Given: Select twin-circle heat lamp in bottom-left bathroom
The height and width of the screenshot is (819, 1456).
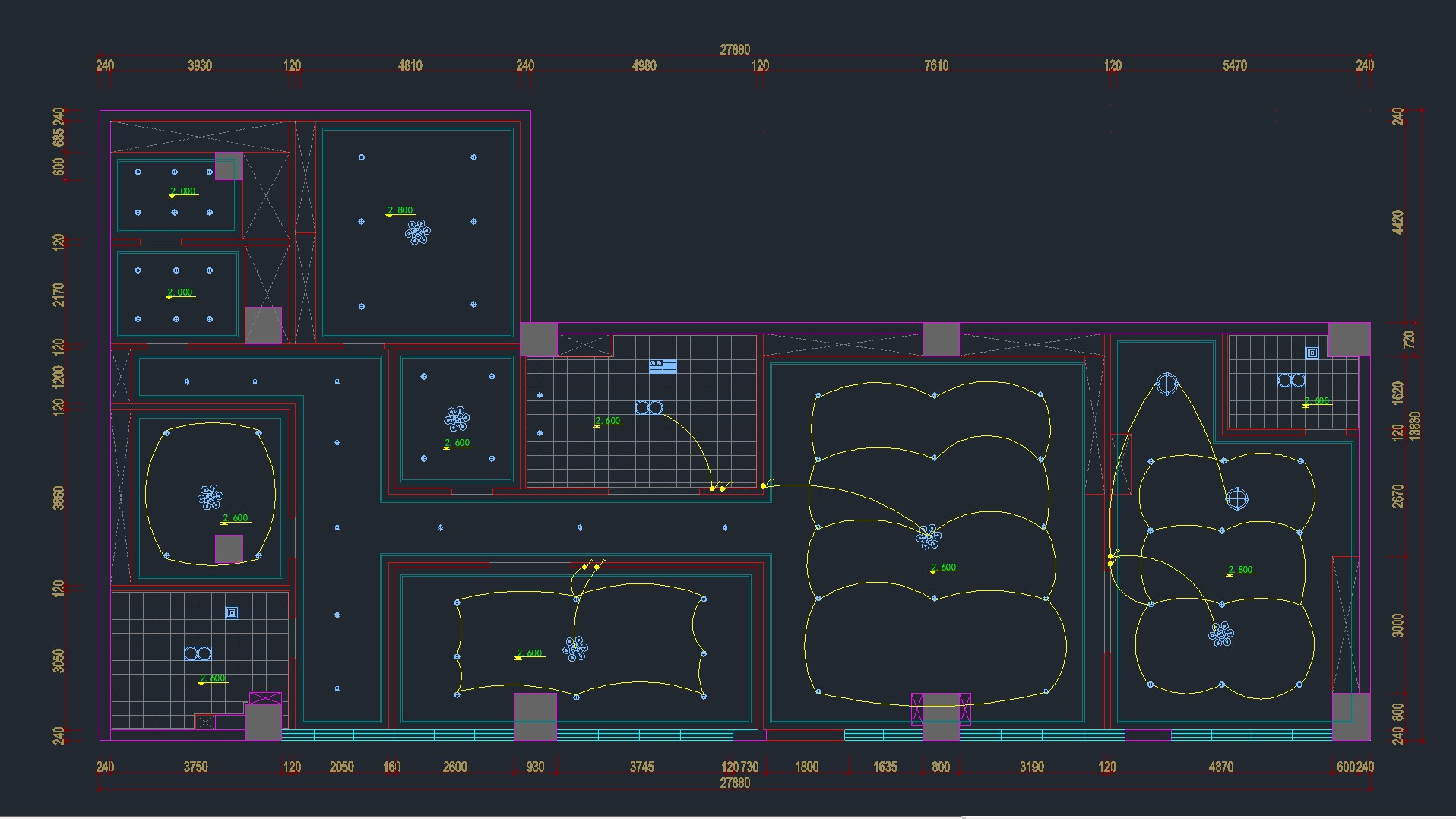Looking at the screenshot, I should pyautogui.click(x=198, y=653).
